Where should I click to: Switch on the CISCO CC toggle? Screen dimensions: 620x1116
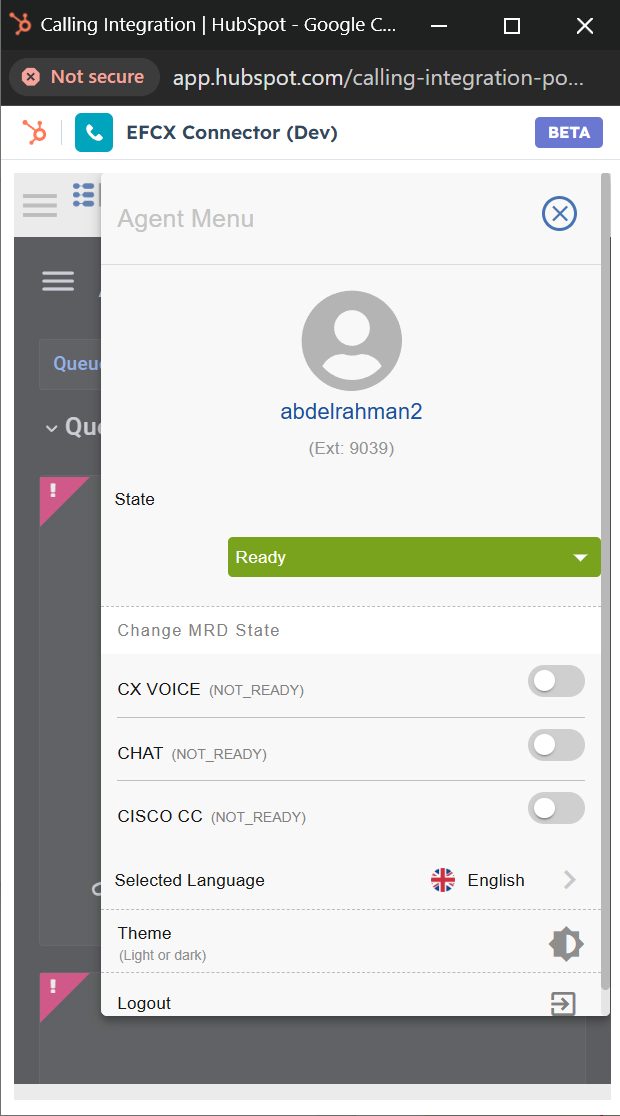[x=556, y=808]
